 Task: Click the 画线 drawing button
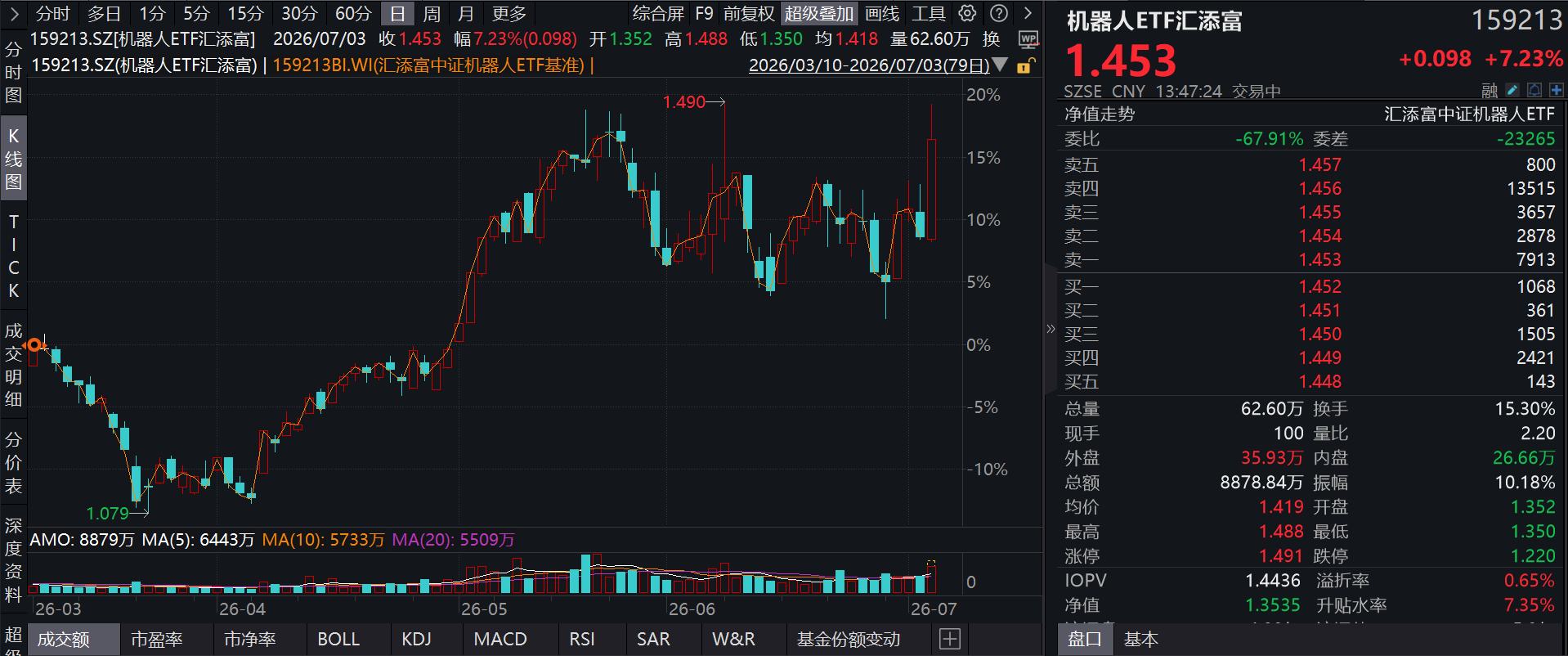[882, 13]
